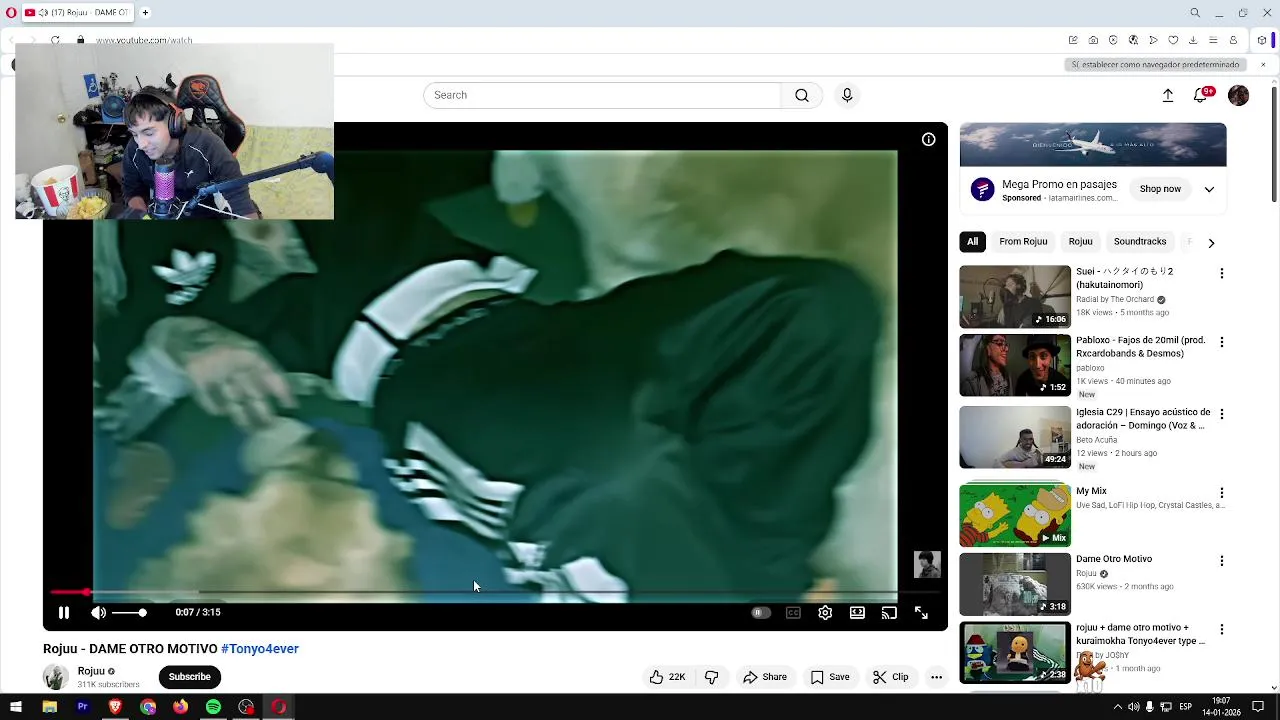This screenshot has width=1280, height=720.
Task: Open options for rojuu + dame otro motivo
Action: pyautogui.click(x=1221, y=629)
